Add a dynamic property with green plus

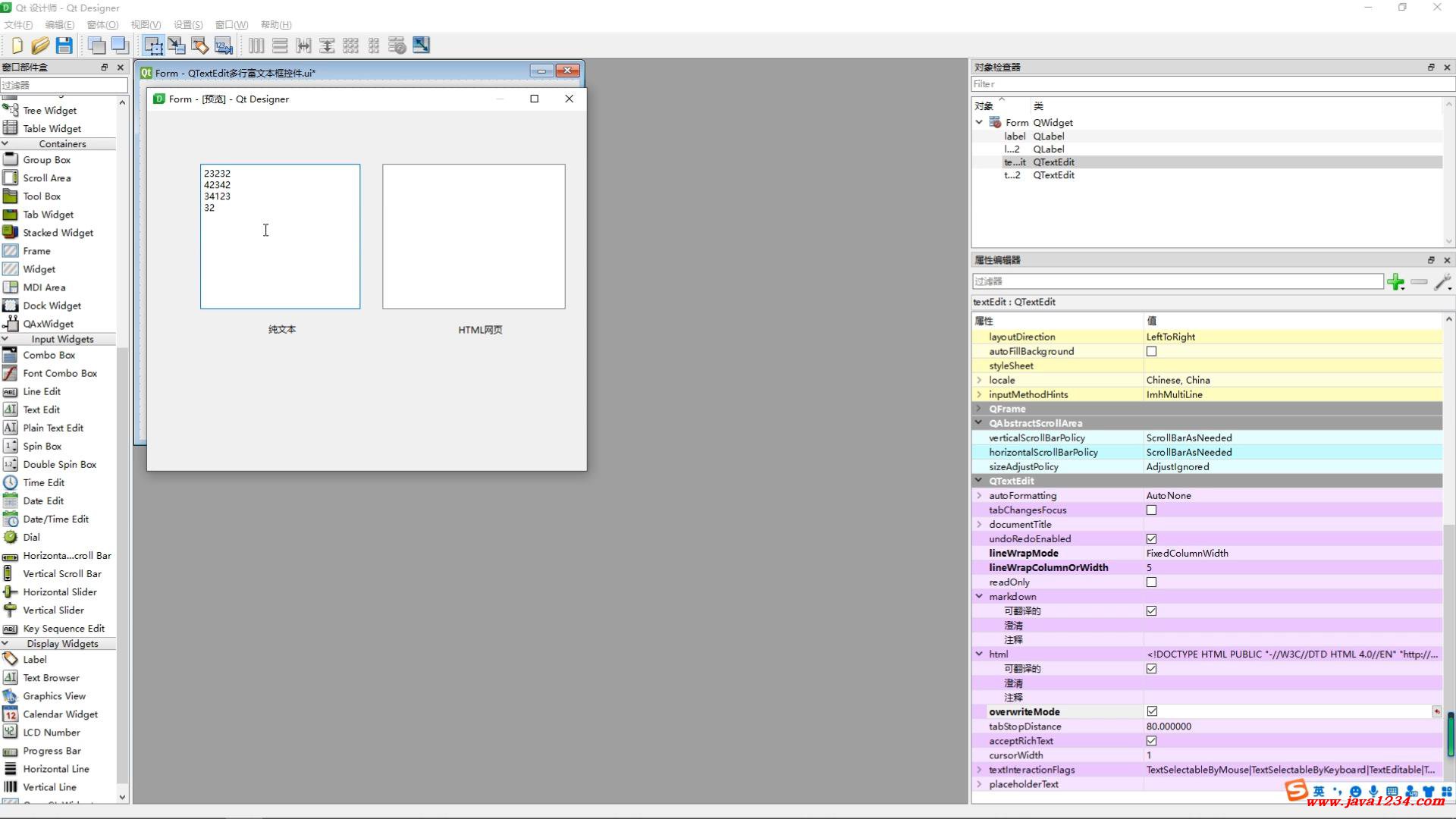click(1395, 282)
